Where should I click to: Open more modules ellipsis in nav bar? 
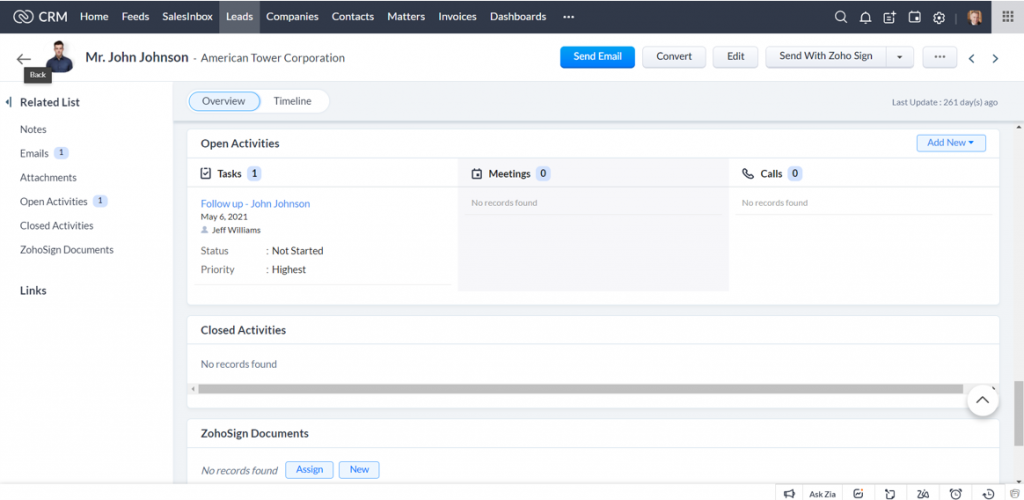[x=568, y=17]
